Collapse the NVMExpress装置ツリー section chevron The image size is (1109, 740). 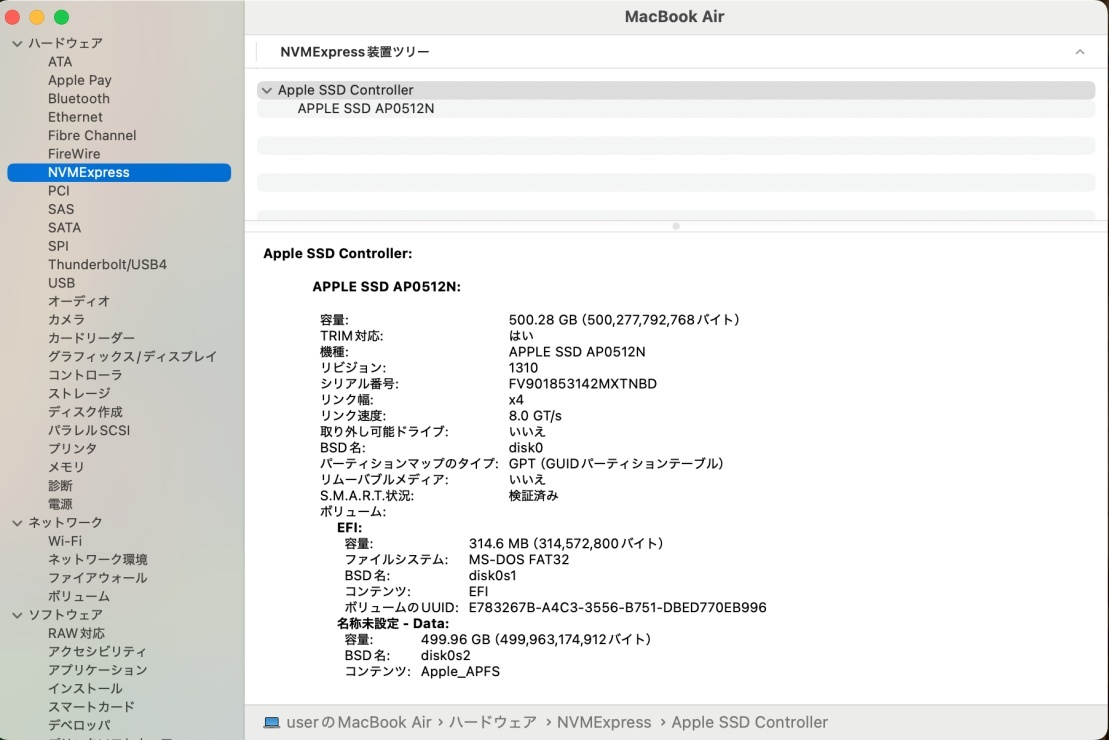(1080, 51)
